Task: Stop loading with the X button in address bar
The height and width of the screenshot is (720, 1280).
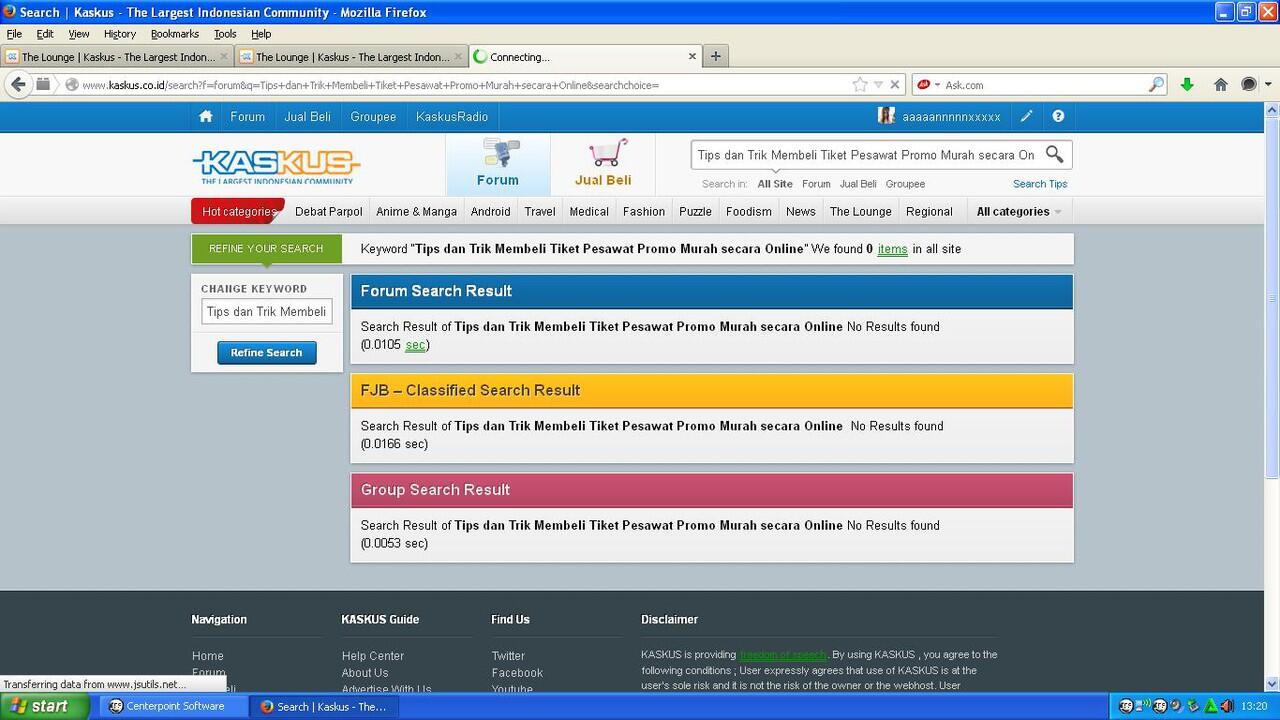Action: coord(895,85)
